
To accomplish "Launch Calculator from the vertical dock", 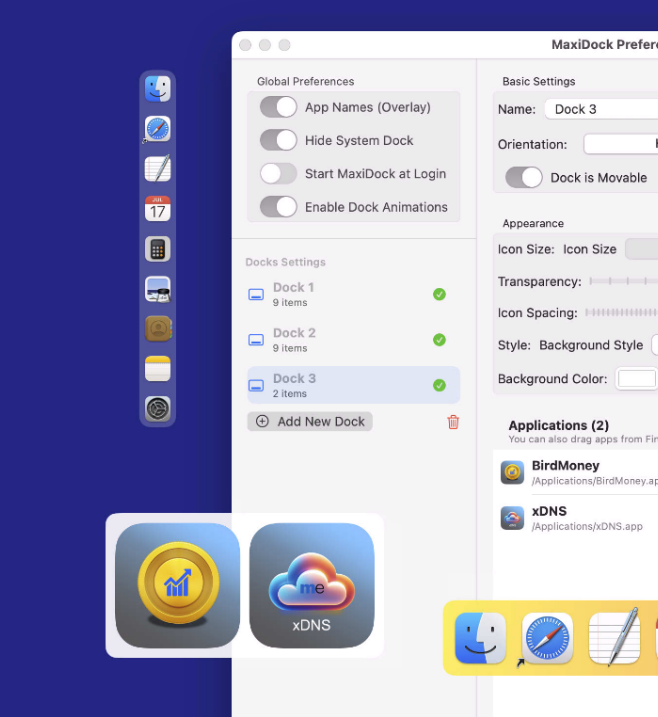I will (x=158, y=249).
